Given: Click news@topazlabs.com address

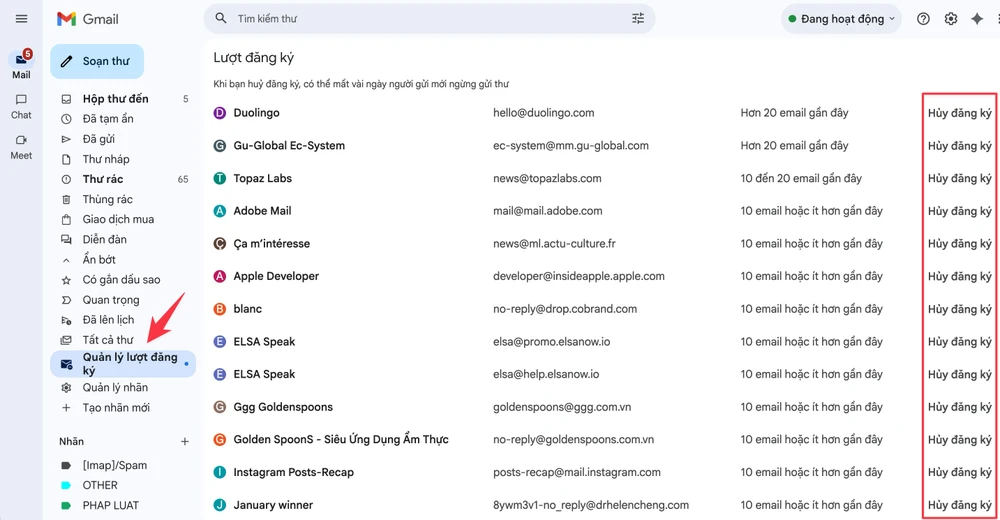Looking at the screenshot, I should click(547, 178).
